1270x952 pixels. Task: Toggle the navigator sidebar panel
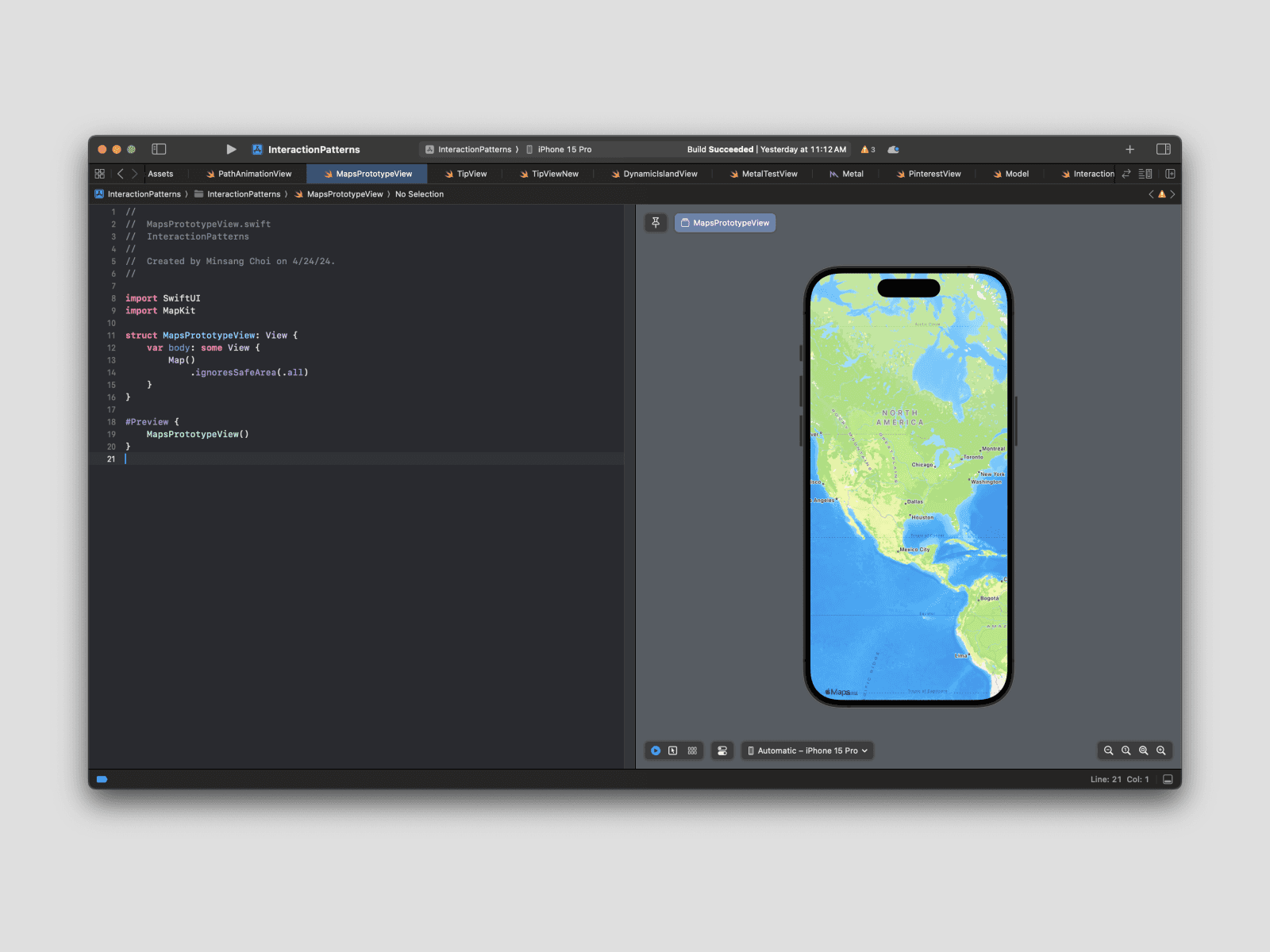pos(159,149)
